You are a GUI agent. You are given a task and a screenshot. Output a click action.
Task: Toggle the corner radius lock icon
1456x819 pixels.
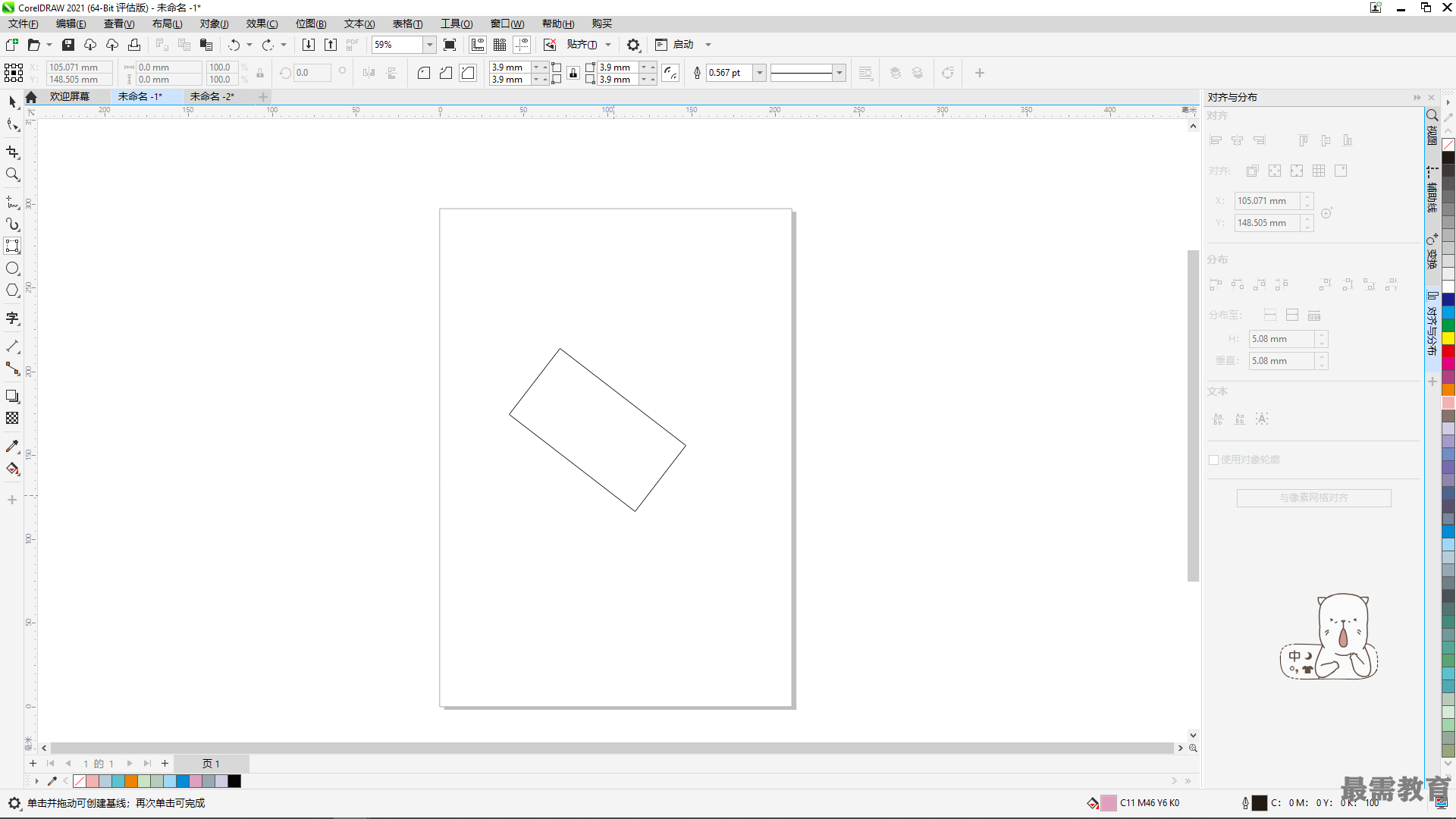[x=573, y=73]
